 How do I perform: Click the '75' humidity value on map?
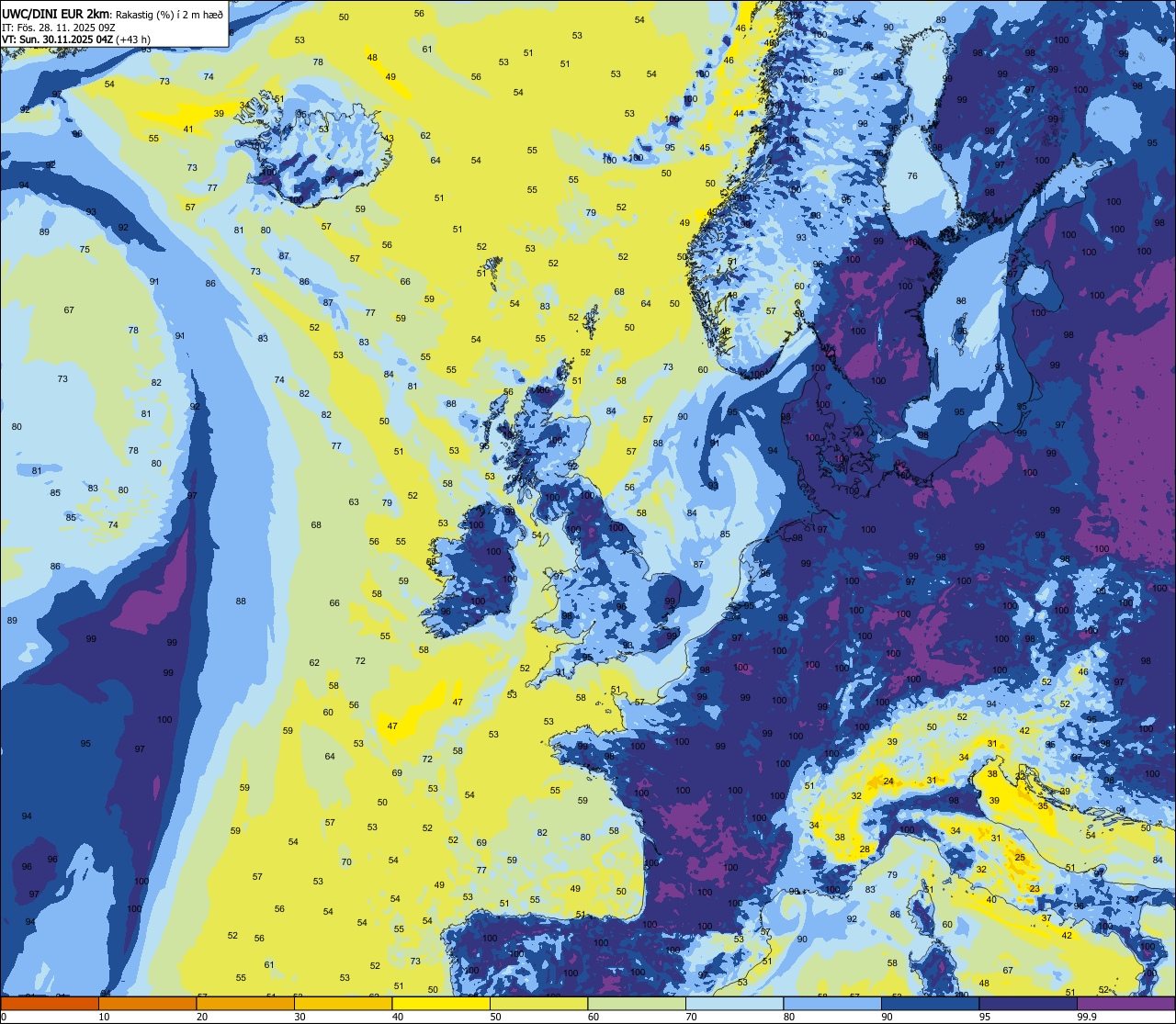click(x=85, y=250)
